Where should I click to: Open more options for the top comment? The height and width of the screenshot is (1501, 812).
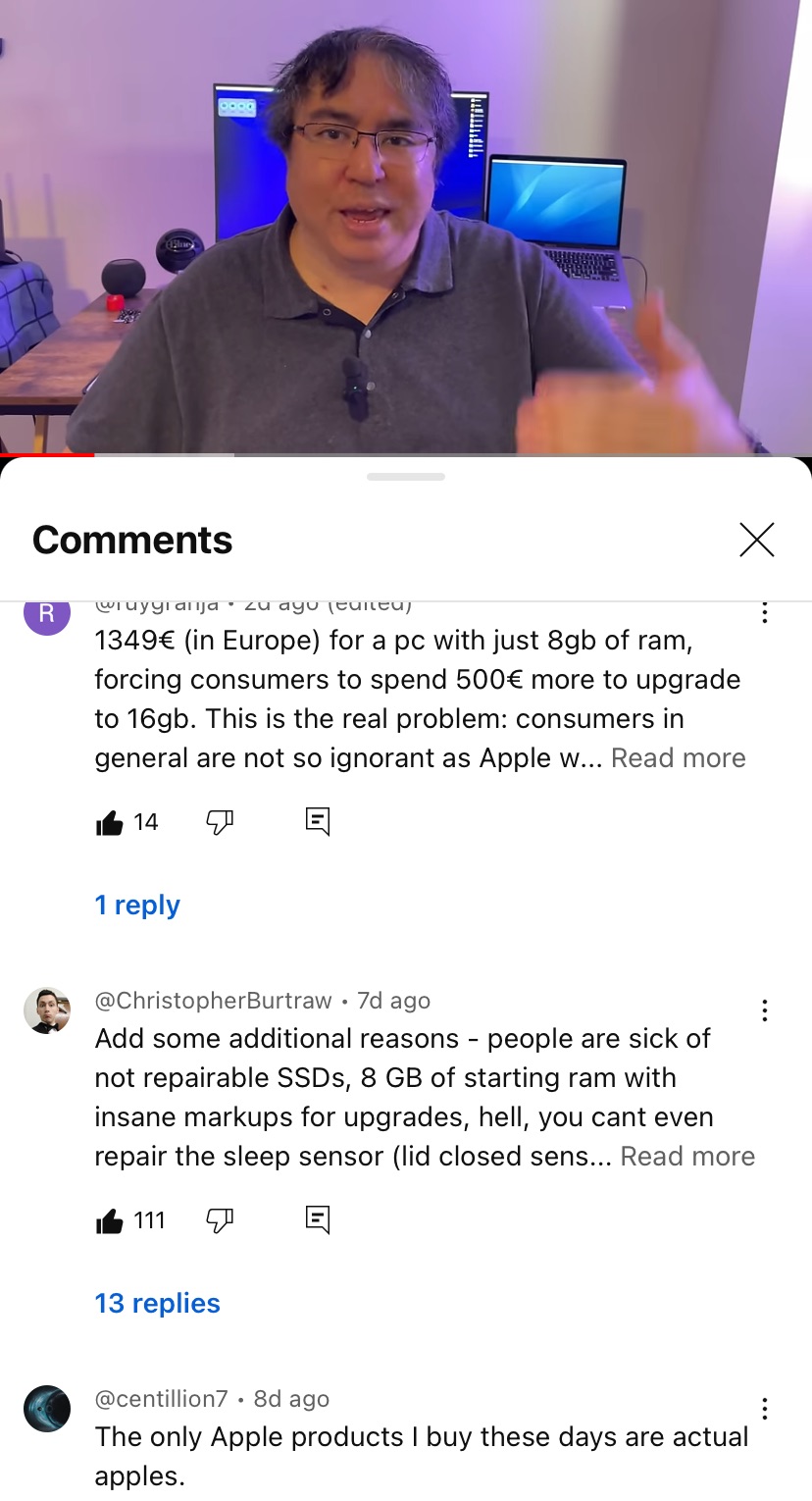pyautogui.click(x=764, y=613)
